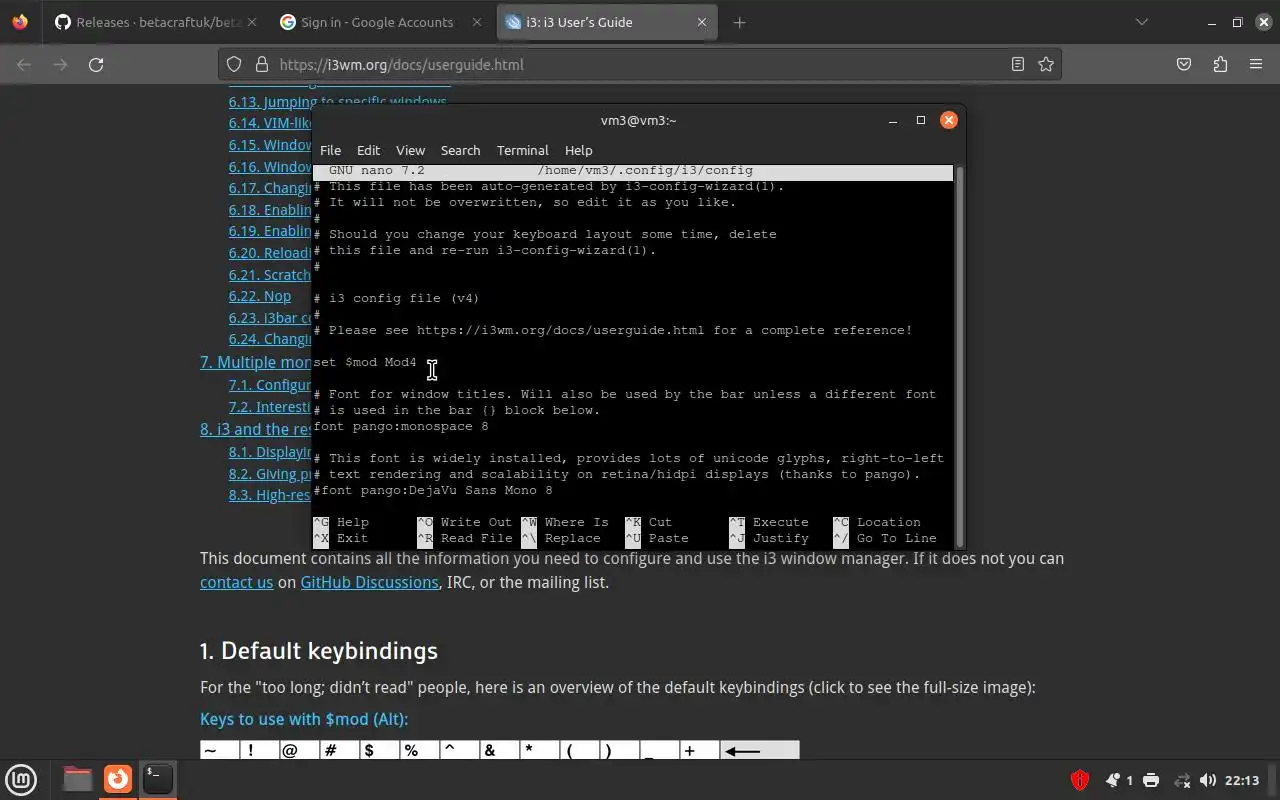Open the terminal View menu
The width and height of the screenshot is (1280, 800).
pos(410,150)
